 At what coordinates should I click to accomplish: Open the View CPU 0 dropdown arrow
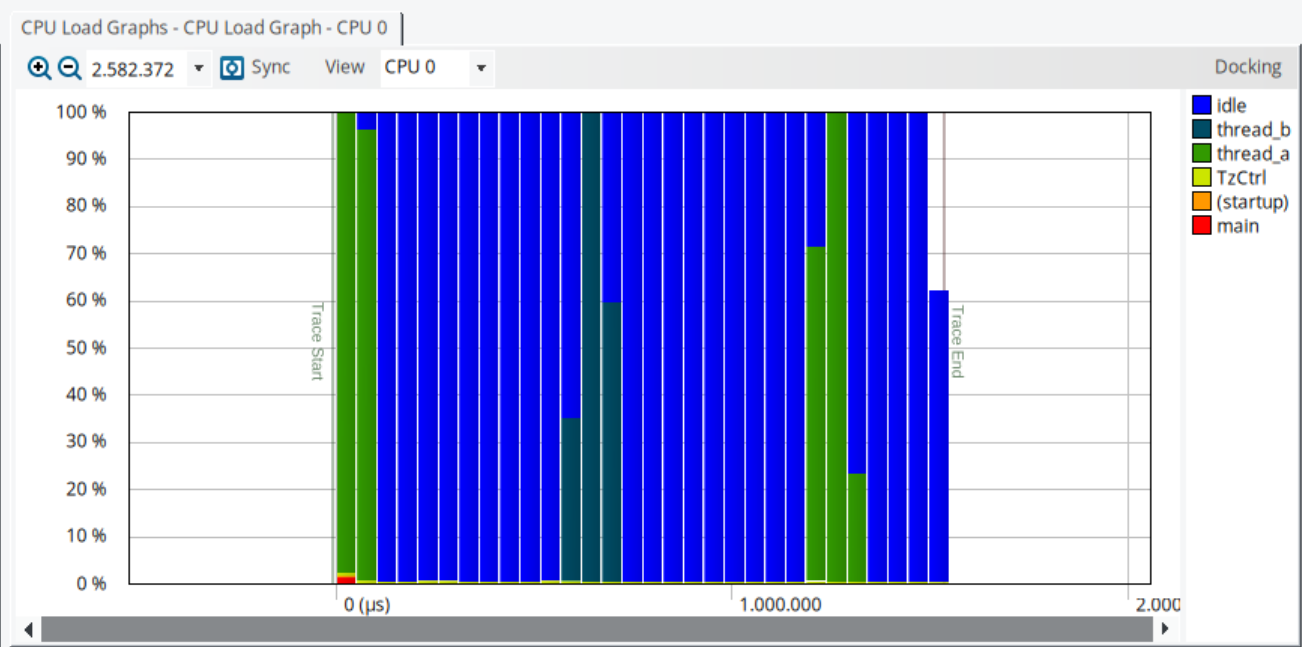(x=481, y=68)
